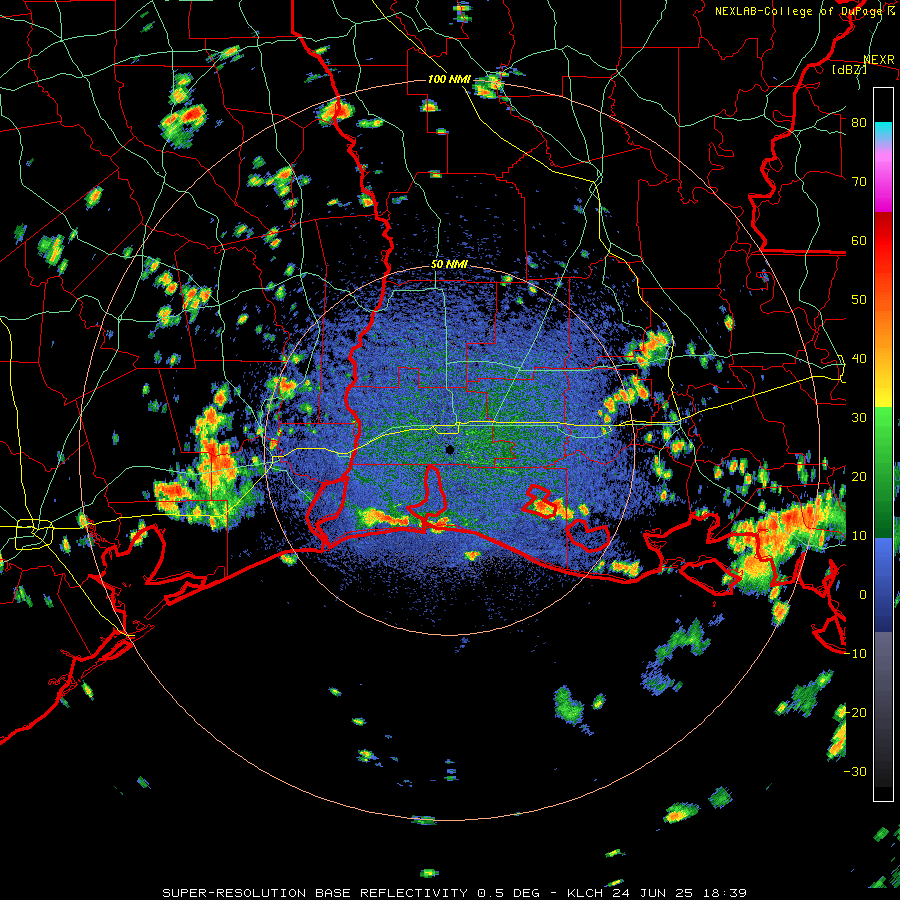
Task: Click the green band of the reflectivity color bar
Action: 883,473
